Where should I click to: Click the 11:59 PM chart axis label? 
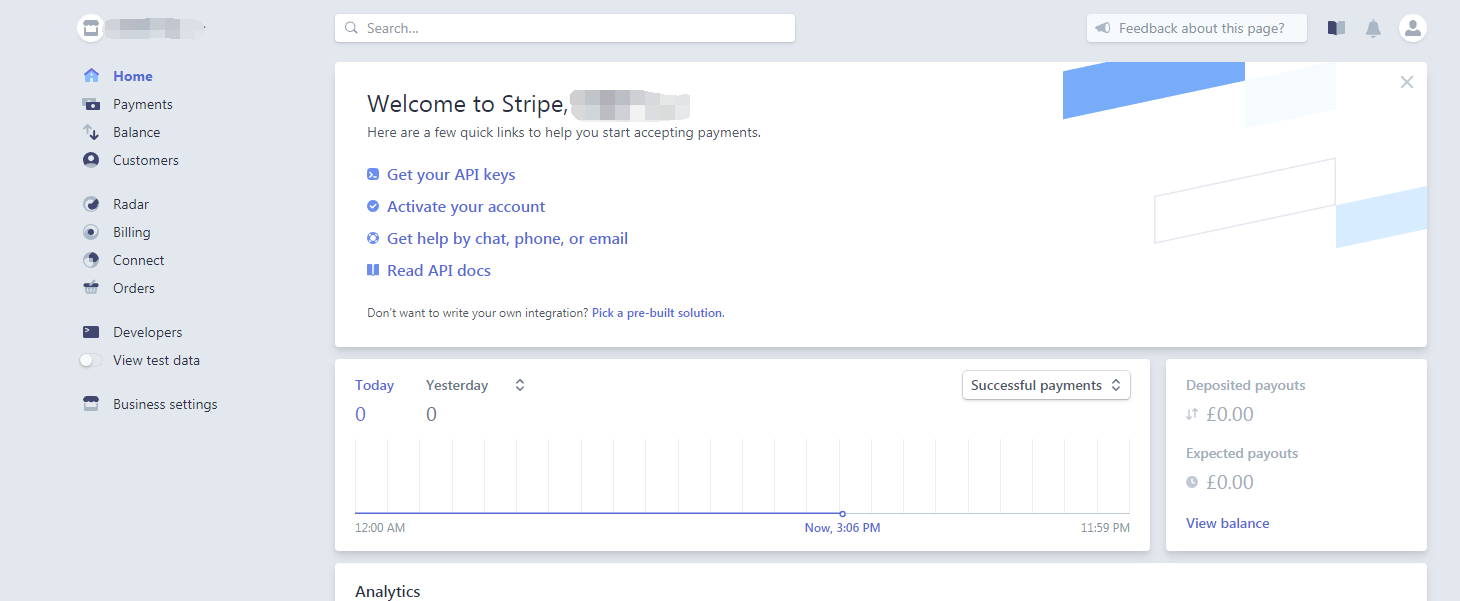pos(1105,528)
